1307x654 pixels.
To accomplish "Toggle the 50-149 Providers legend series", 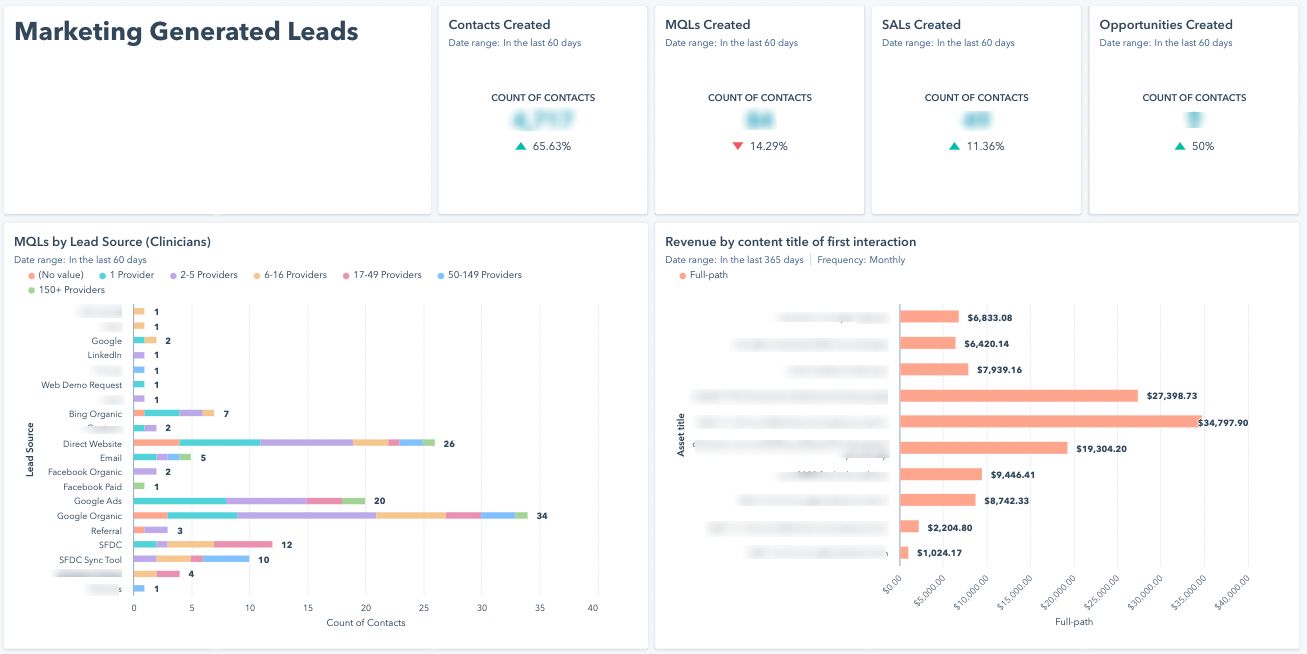I will pos(480,275).
